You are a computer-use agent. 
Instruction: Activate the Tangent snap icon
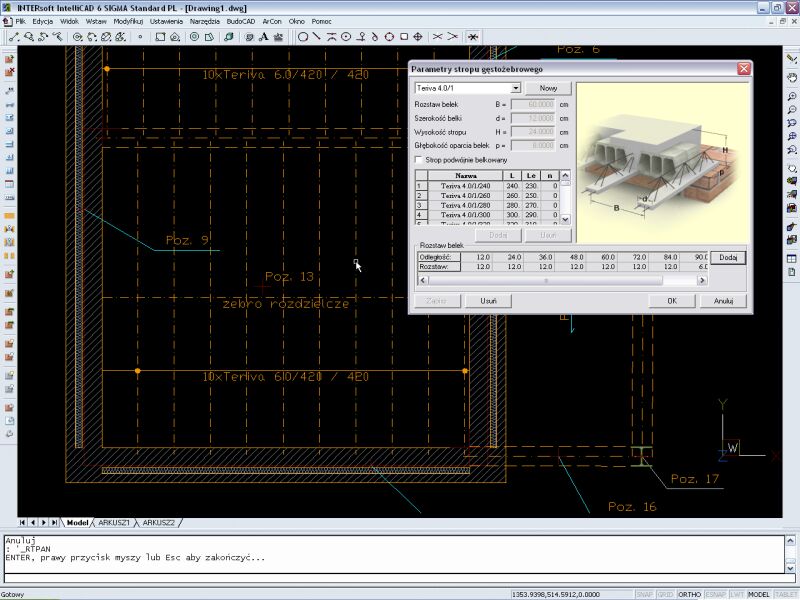375,37
